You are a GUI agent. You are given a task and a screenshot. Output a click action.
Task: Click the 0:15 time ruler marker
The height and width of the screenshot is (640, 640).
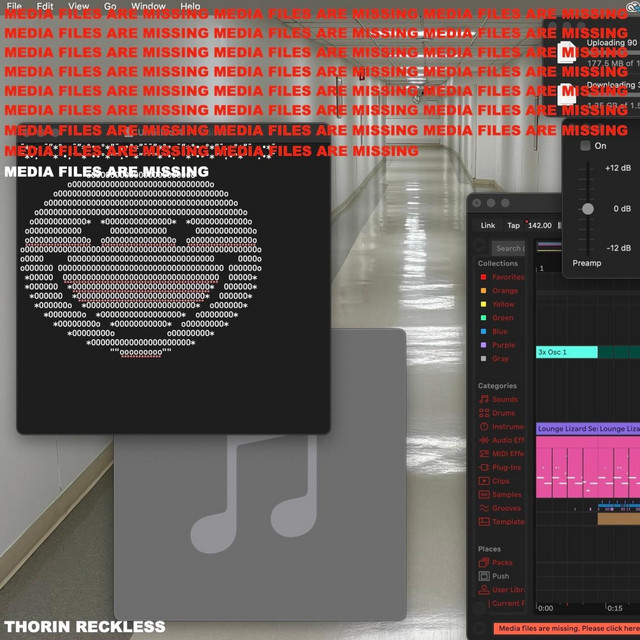pos(615,608)
